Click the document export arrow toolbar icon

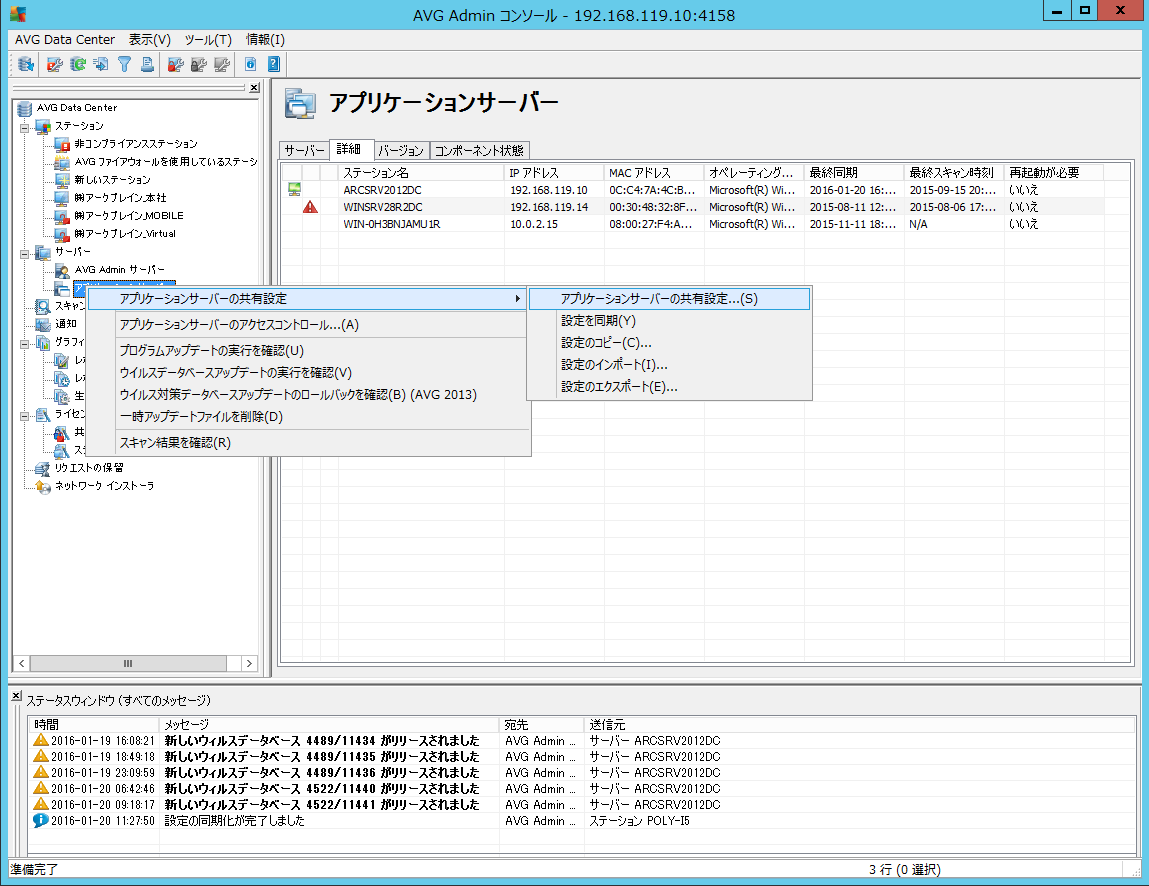pos(101,64)
